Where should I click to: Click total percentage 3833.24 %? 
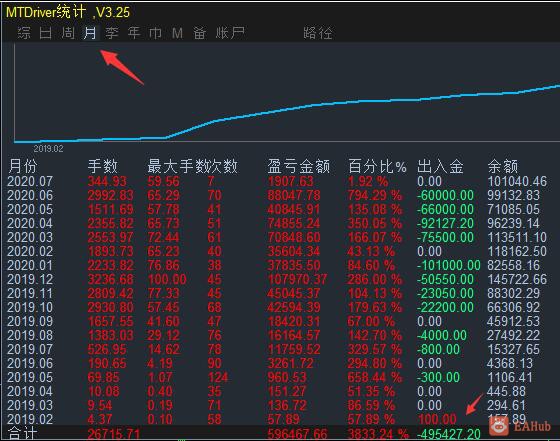(379, 434)
